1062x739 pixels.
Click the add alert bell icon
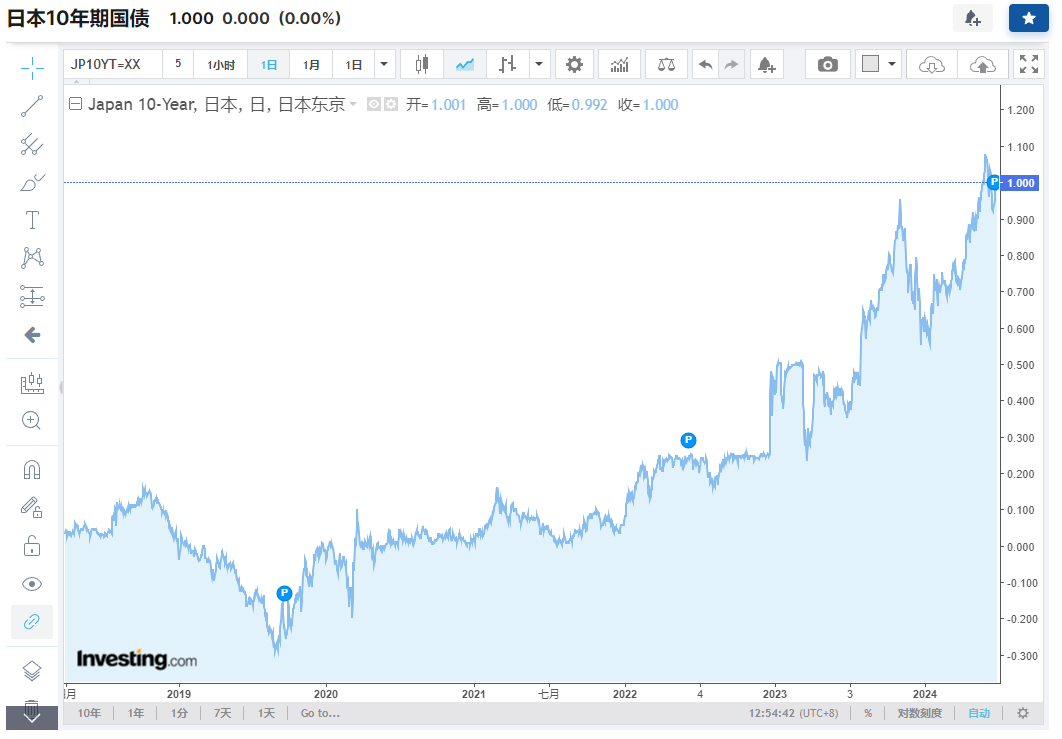click(x=766, y=65)
